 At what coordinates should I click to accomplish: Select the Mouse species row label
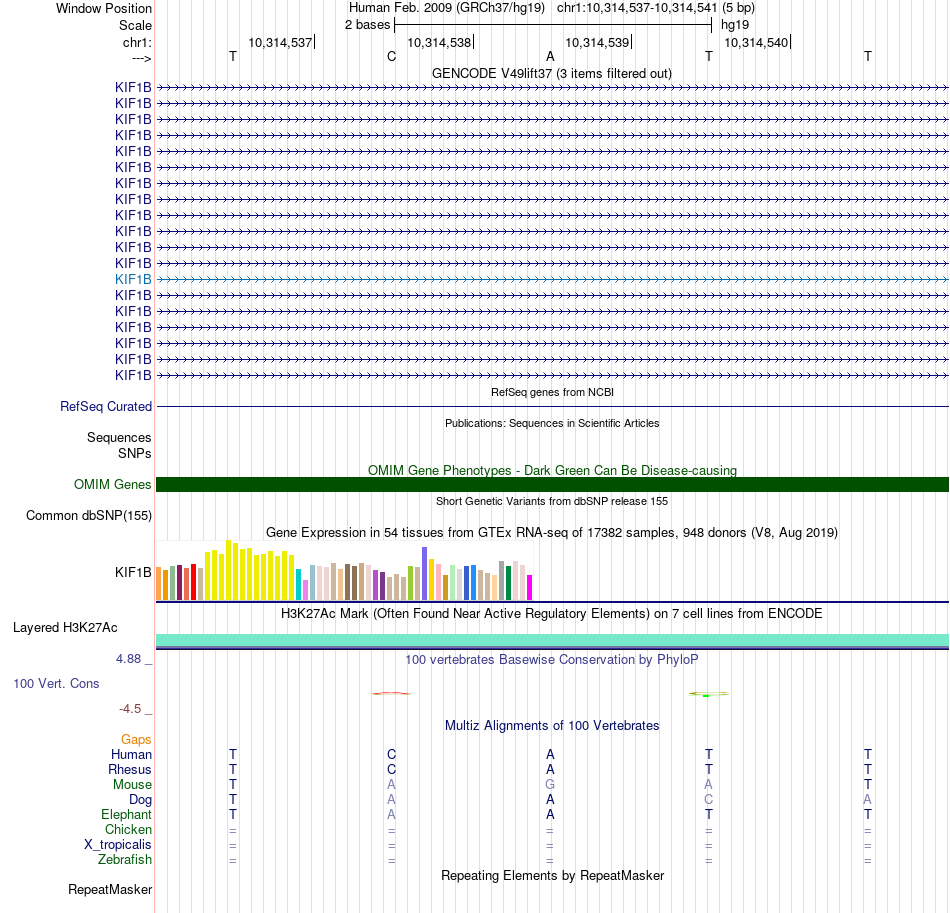[132, 785]
